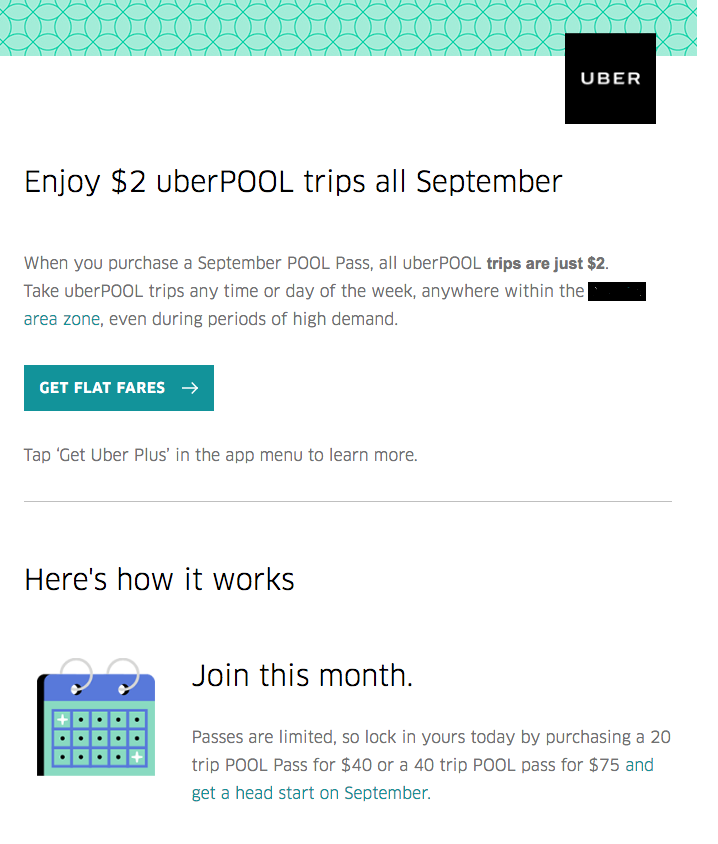This screenshot has height=844, width=718.
Task: Click the 'Tap Get Uber Plus' instruction text
Action: coord(221,455)
